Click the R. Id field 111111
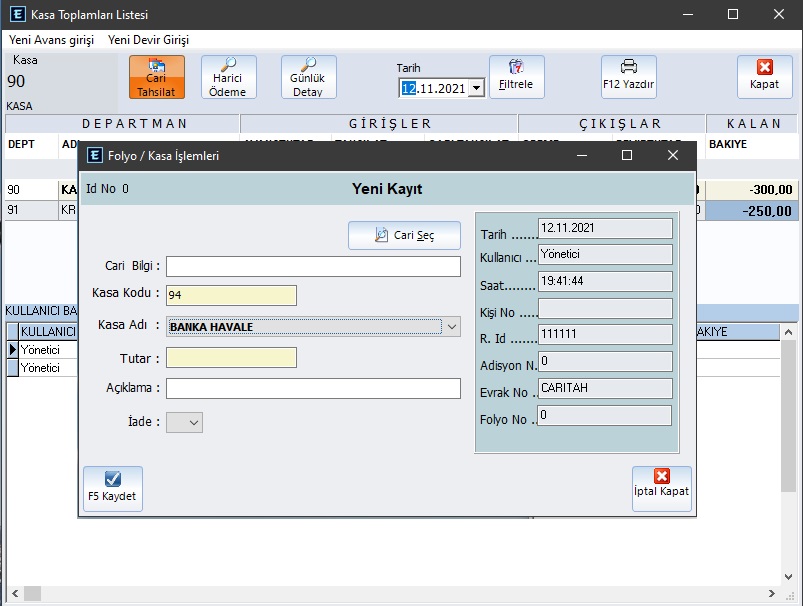The height and width of the screenshot is (606, 803). [605, 335]
